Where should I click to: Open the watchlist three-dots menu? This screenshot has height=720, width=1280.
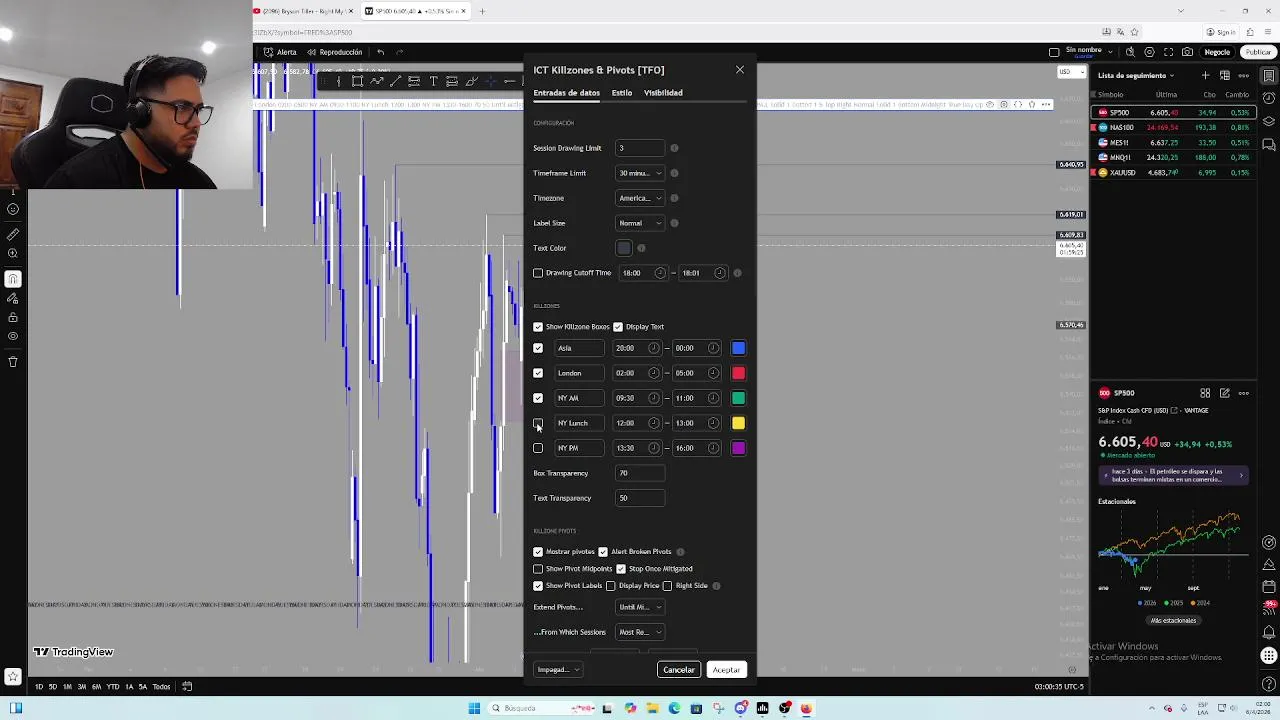[x=1244, y=76]
